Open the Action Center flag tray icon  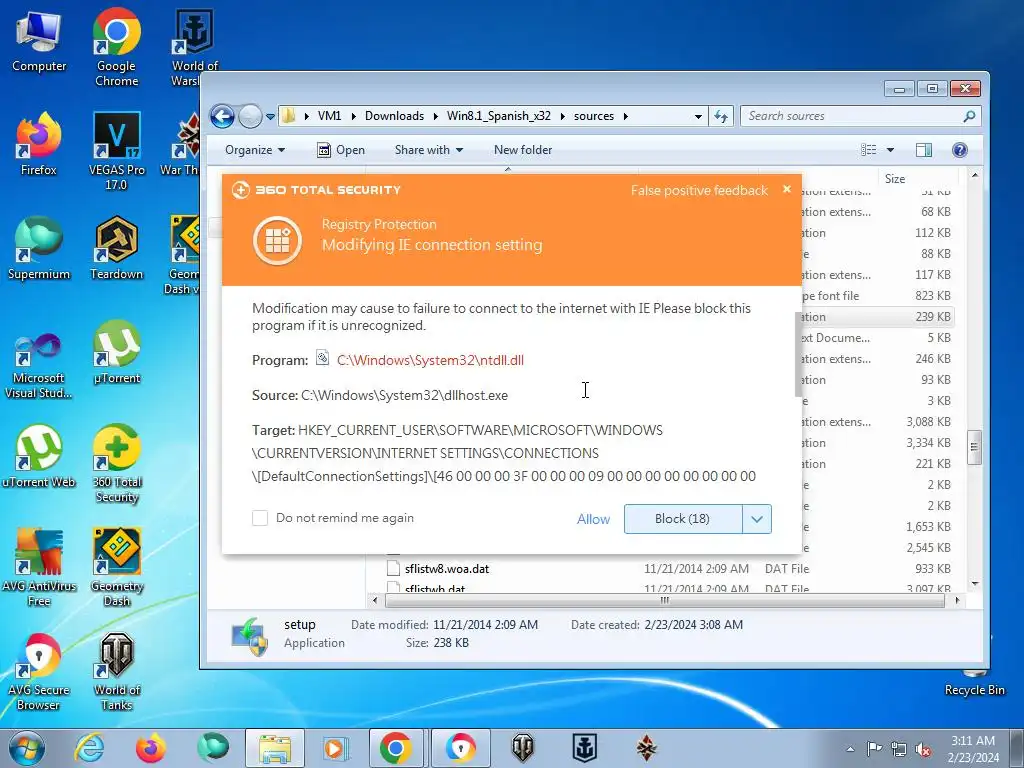pos(874,749)
